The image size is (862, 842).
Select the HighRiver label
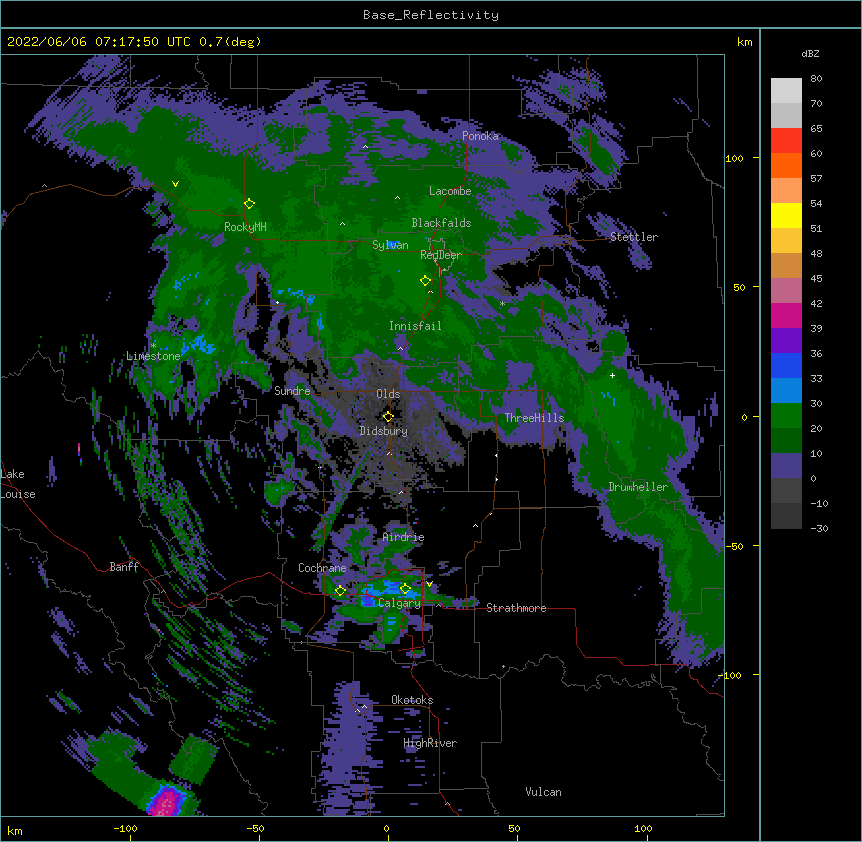pyautogui.click(x=430, y=743)
